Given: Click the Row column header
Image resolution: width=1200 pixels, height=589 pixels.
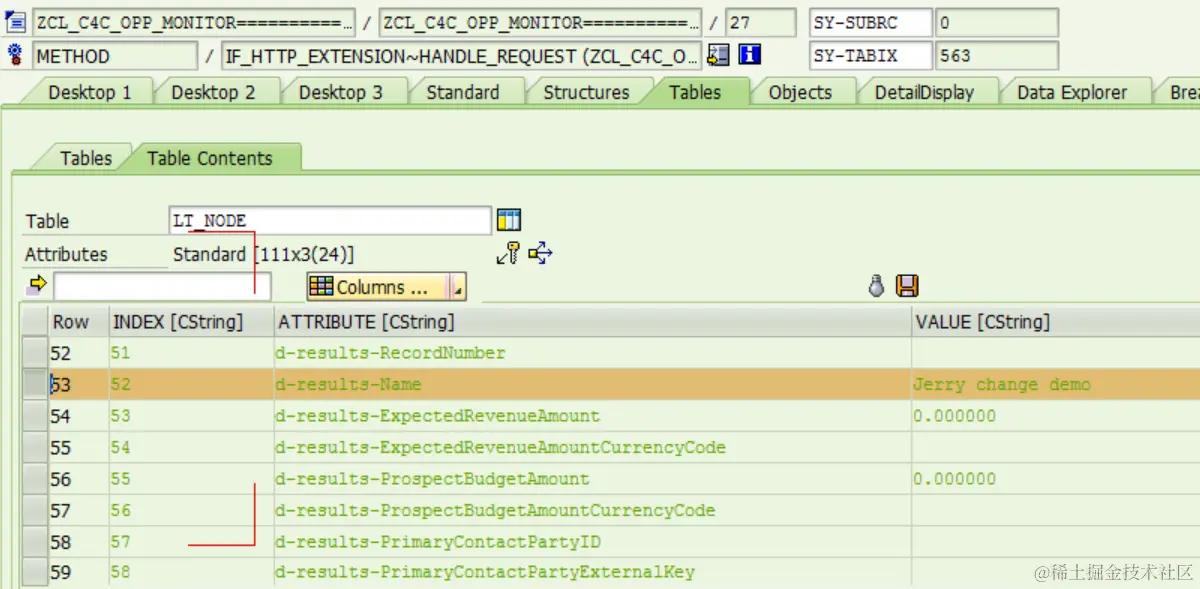Looking at the screenshot, I should (78, 322).
